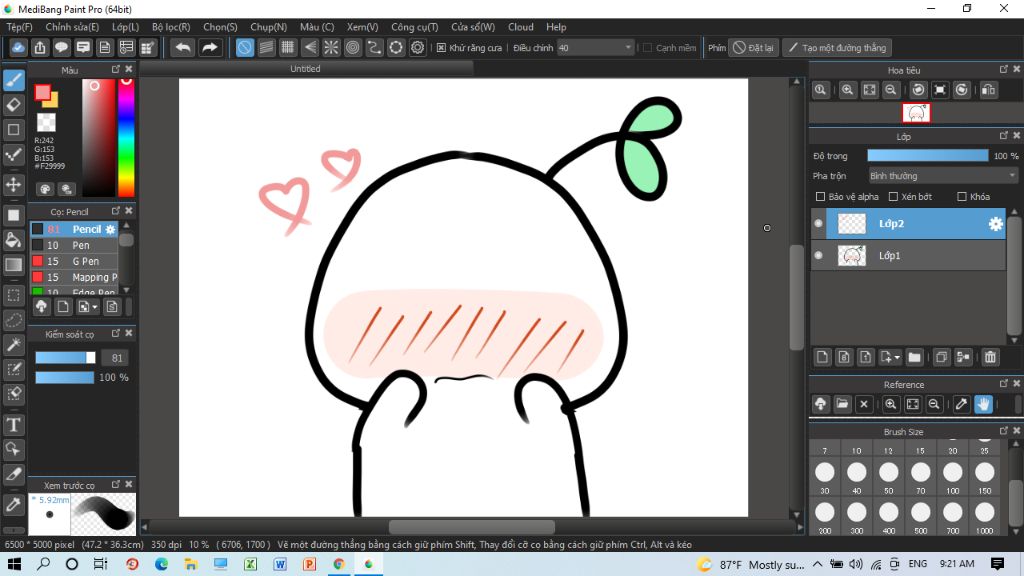
Task: Open the Bộ lọc(R) menu
Action: click(x=172, y=27)
